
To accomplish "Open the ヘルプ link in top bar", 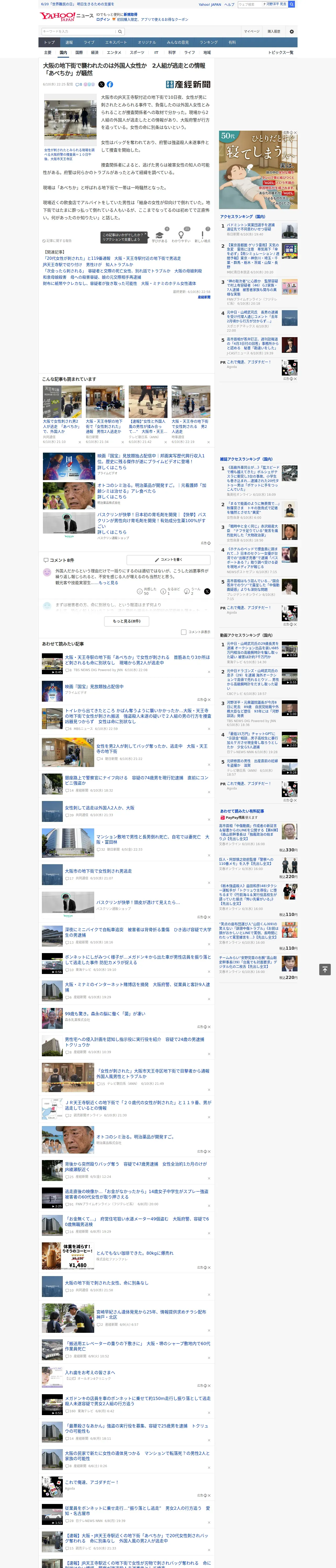I will 229,4.
